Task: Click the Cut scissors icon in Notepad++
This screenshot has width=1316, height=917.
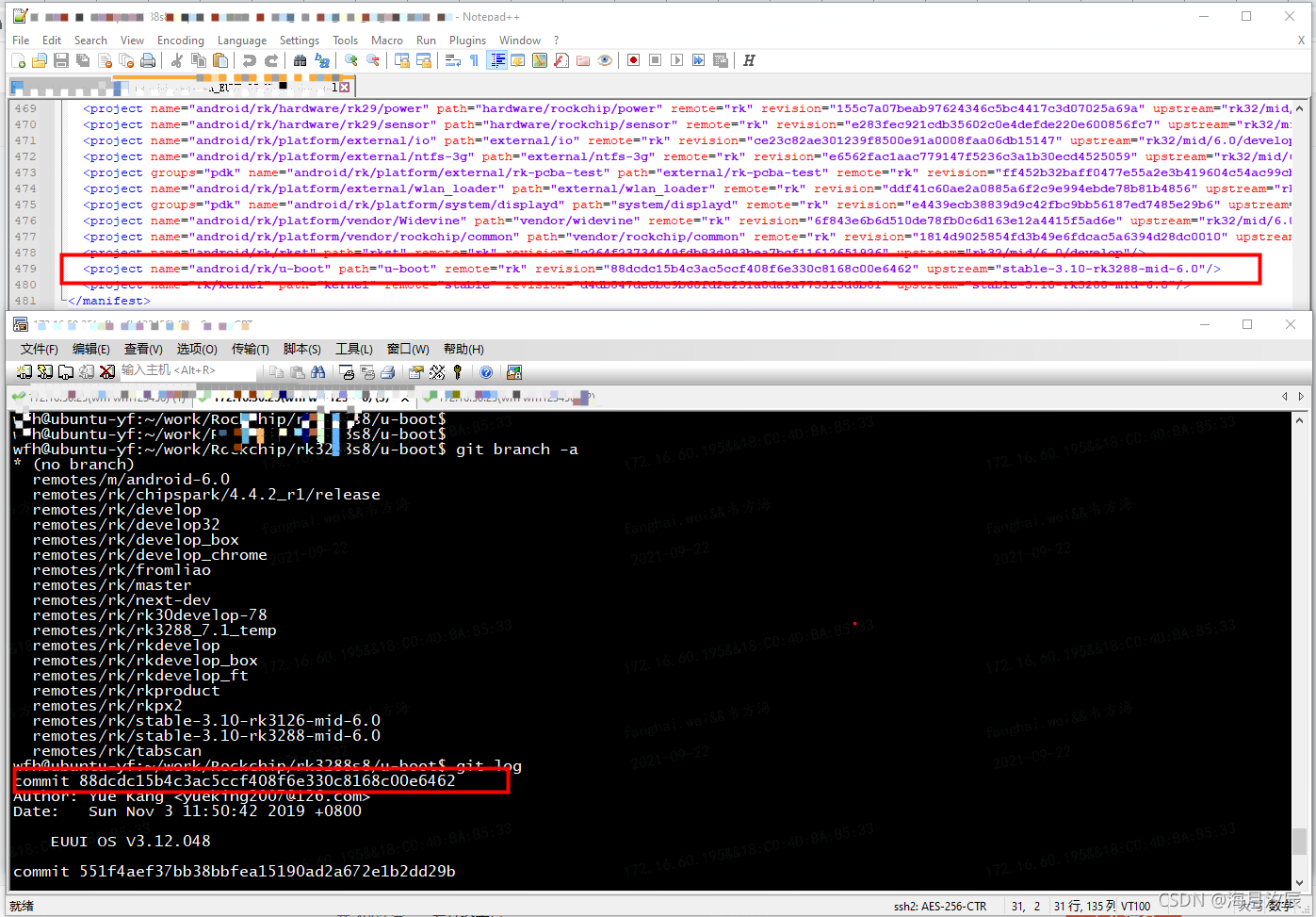Action: pyautogui.click(x=176, y=60)
